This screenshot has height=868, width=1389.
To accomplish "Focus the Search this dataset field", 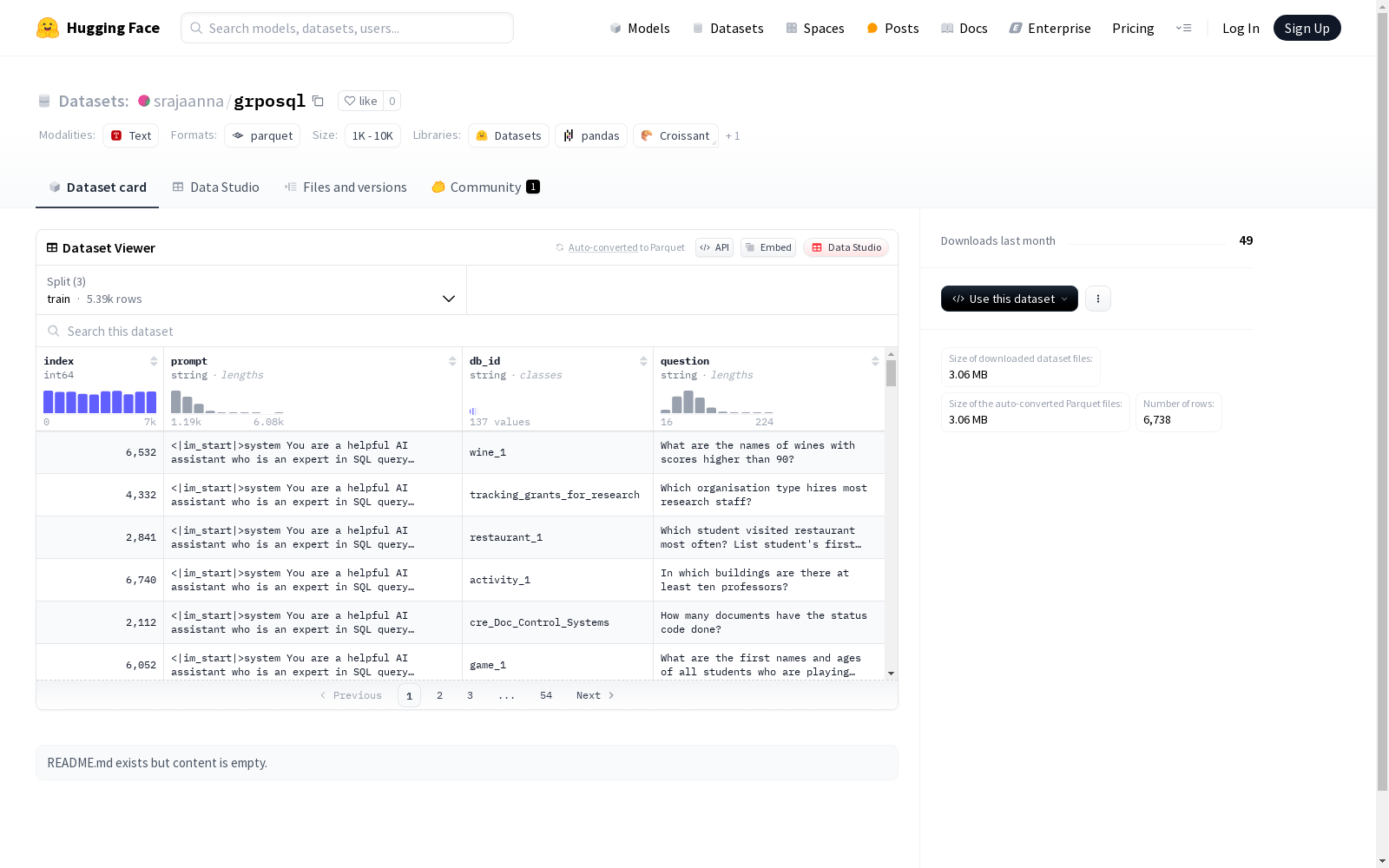I will [x=467, y=331].
